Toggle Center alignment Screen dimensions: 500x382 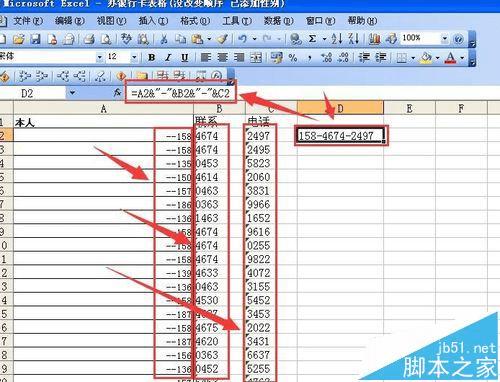[x=222, y=58]
